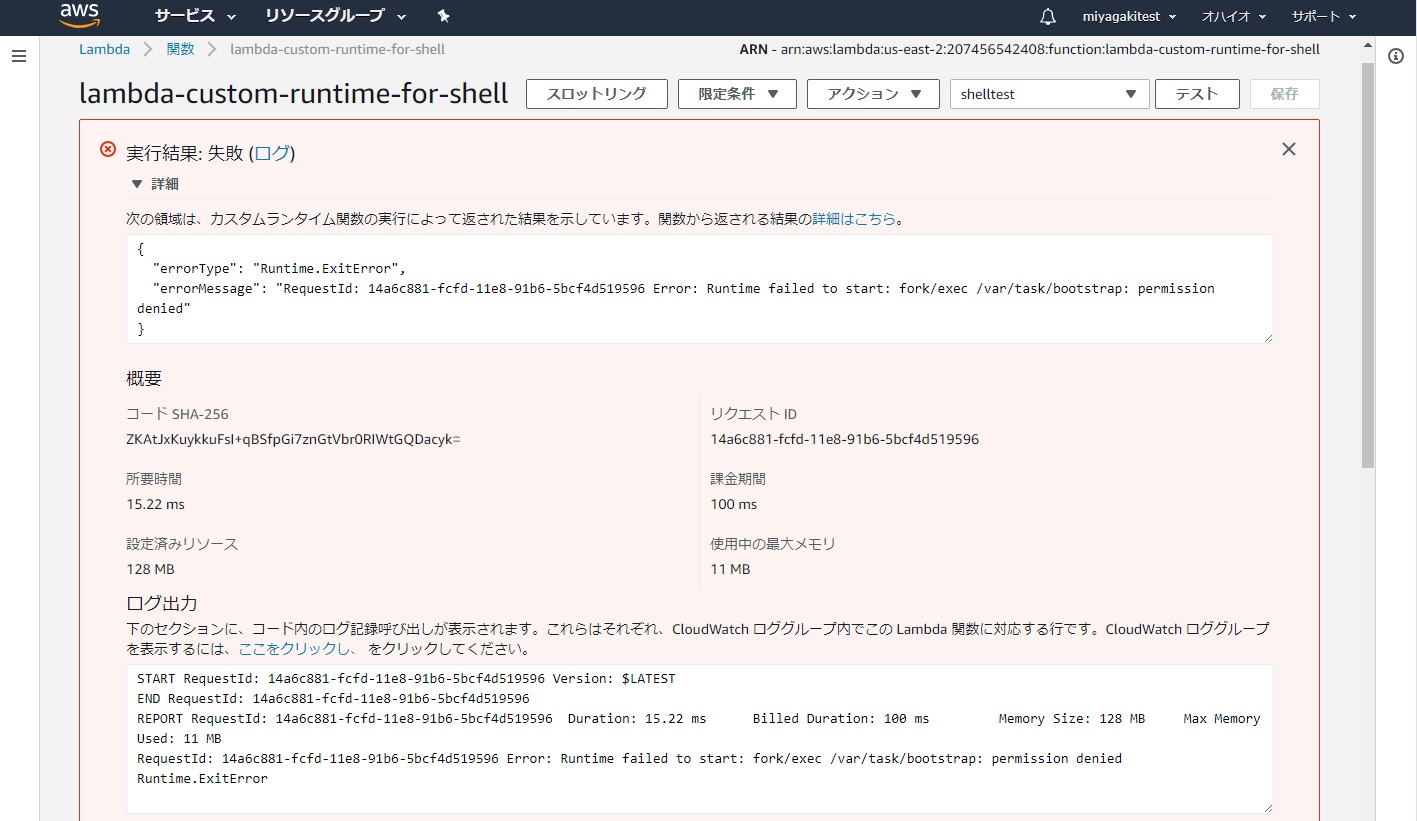Click the AWS logo home icon

pyautogui.click(x=79, y=15)
